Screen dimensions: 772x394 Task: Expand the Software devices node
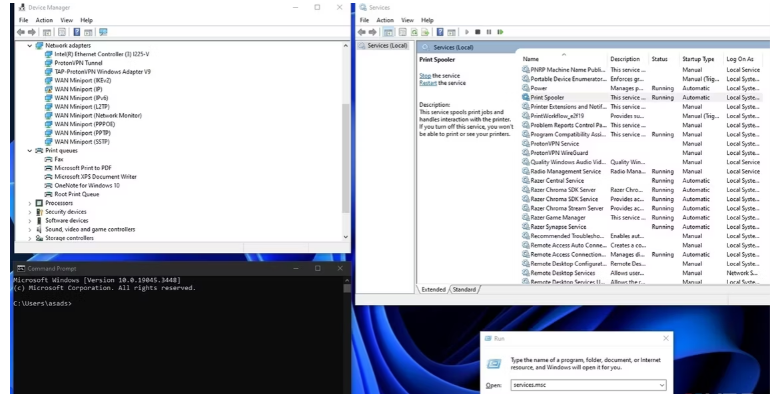tap(30, 221)
